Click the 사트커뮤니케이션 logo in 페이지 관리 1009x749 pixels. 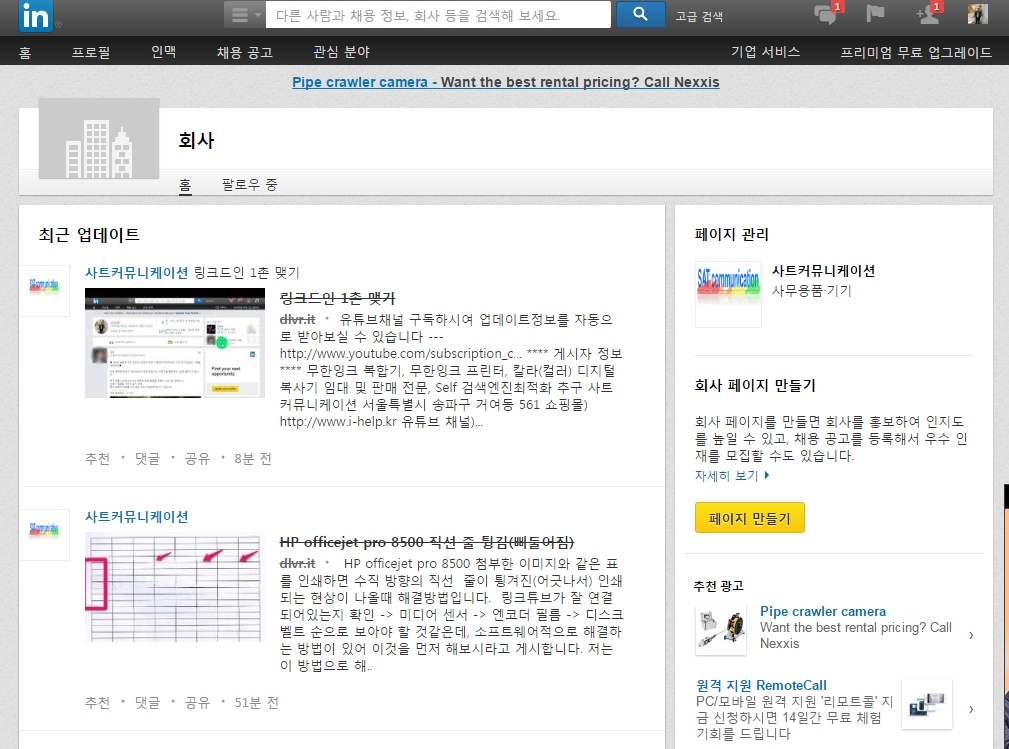[x=728, y=294]
